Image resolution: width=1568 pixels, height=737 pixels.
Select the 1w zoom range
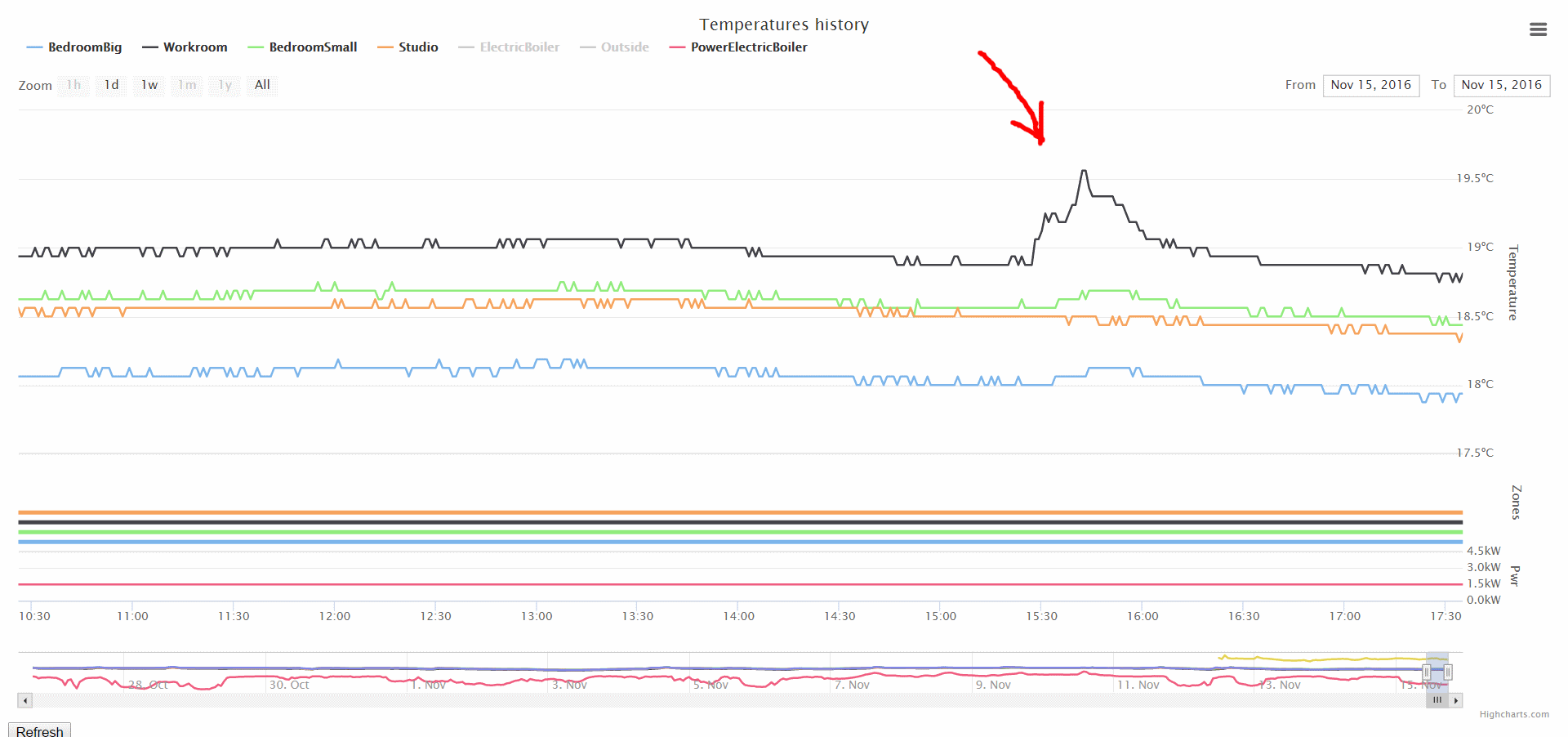[x=149, y=85]
